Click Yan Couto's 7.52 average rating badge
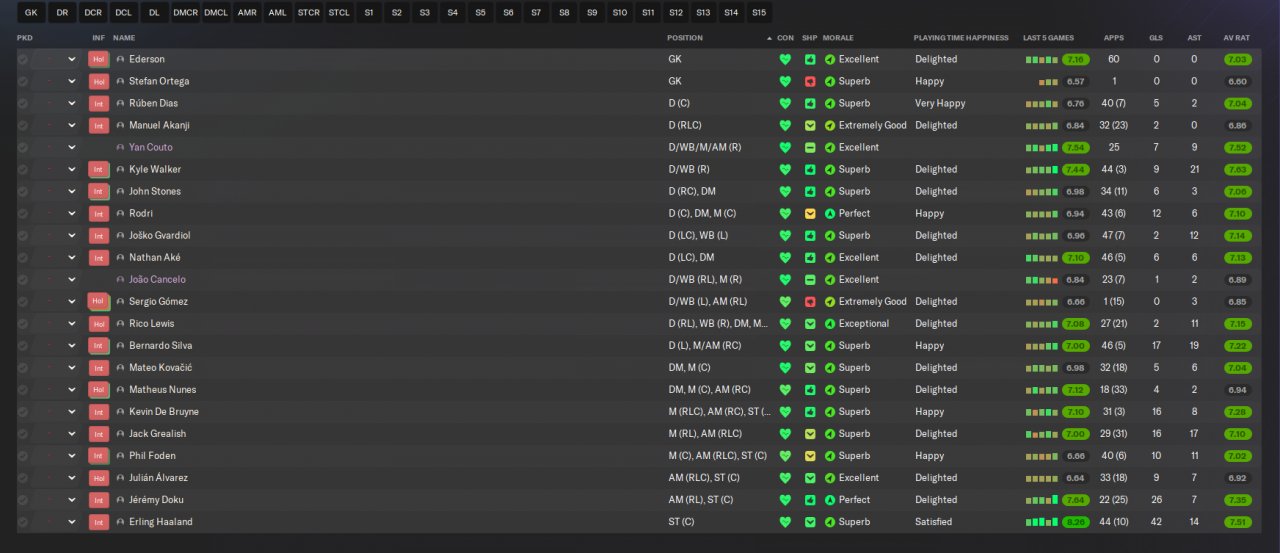The height and width of the screenshot is (553, 1280). [1237, 147]
